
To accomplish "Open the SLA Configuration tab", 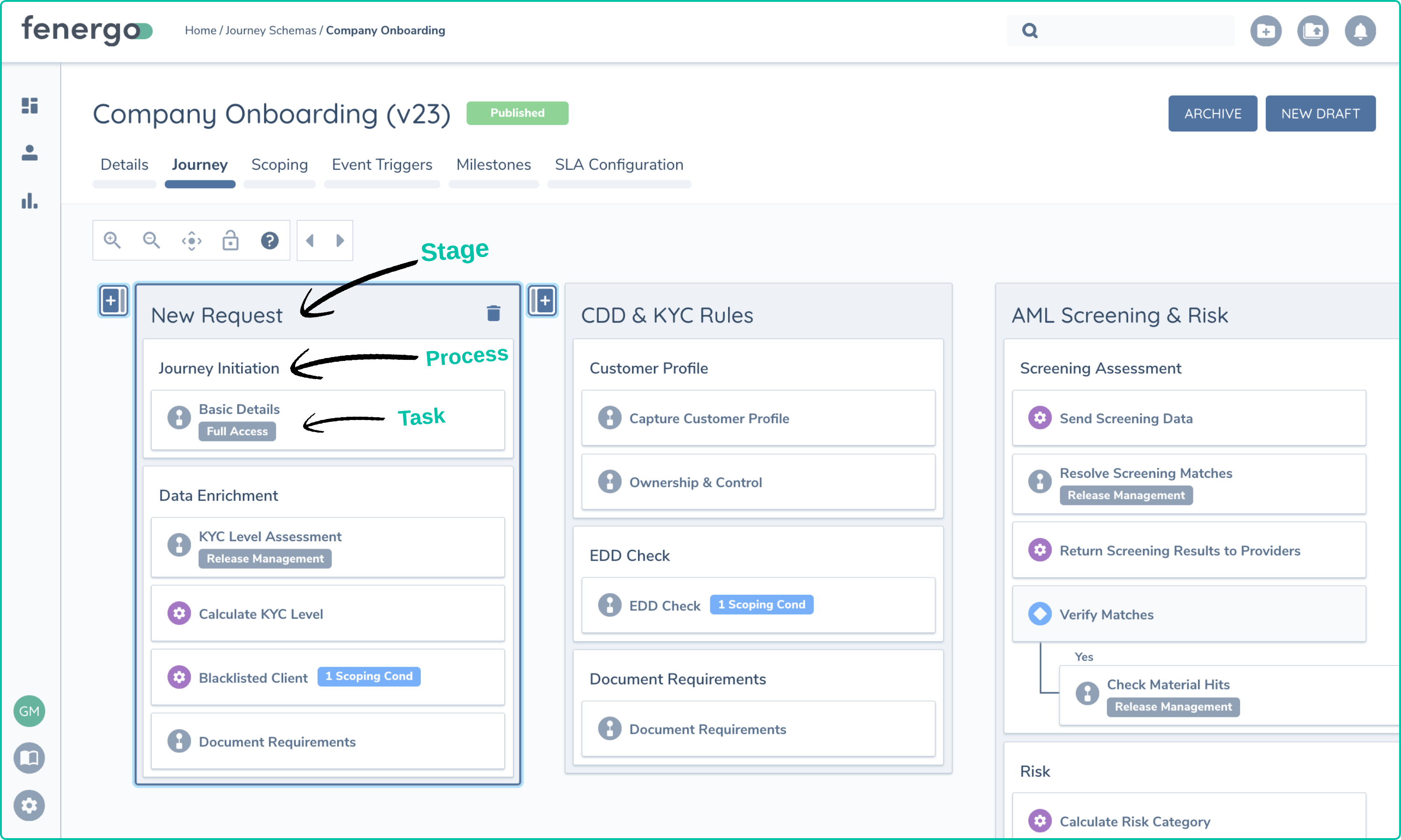I will 618,165.
